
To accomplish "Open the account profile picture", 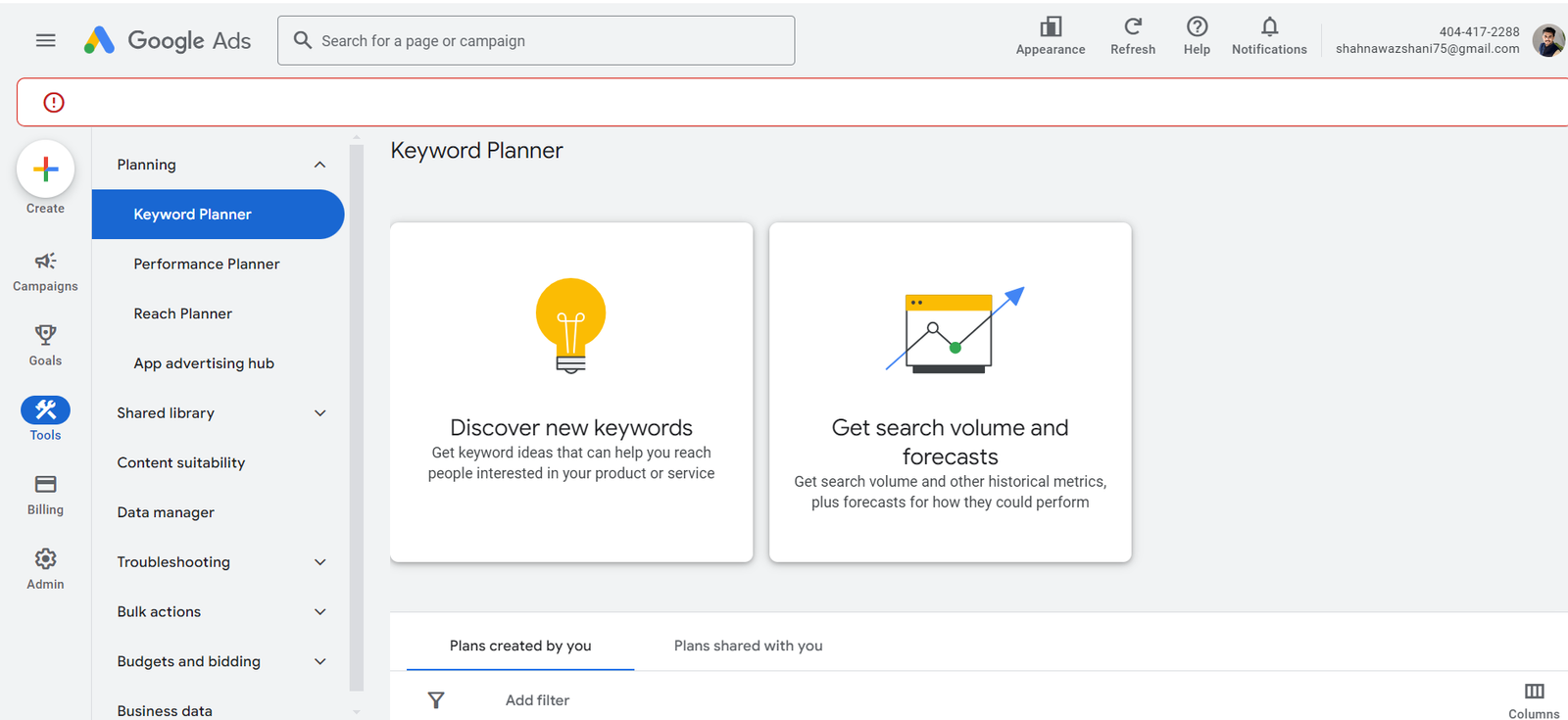I will pyautogui.click(x=1548, y=40).
